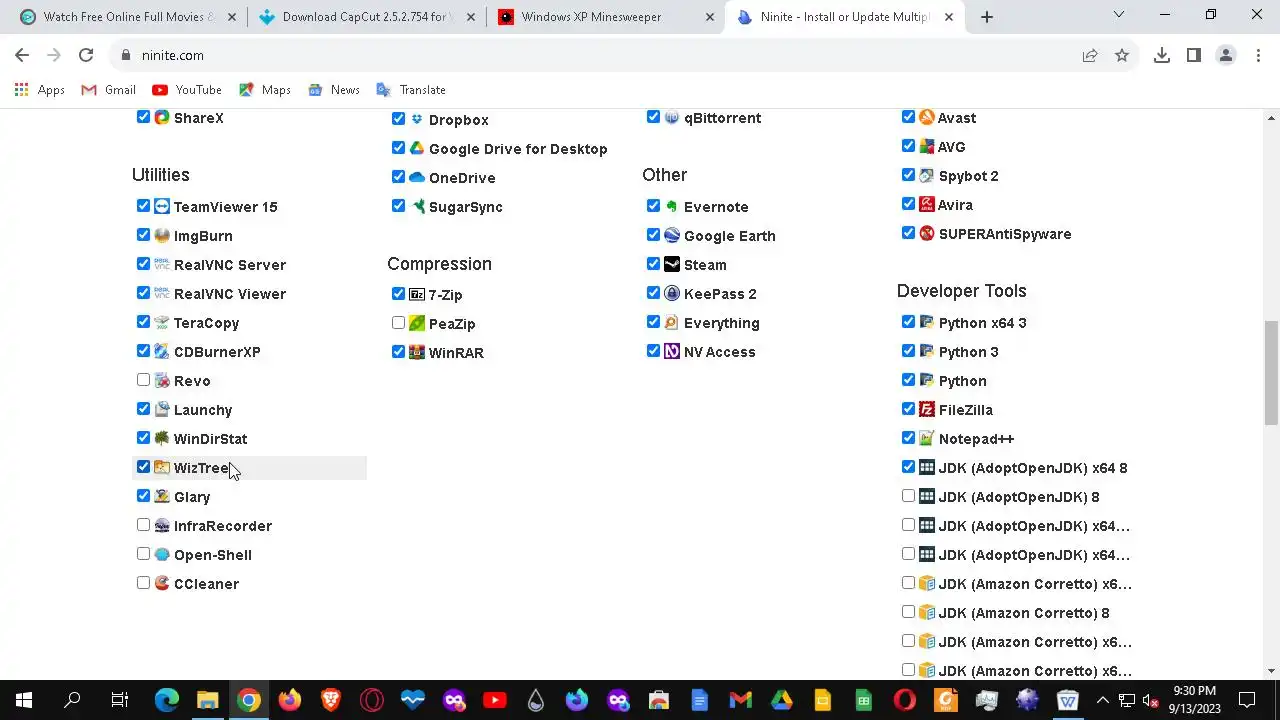
Task: Click the page's vertical scrollbar thumb
Action: (1271, 372)
